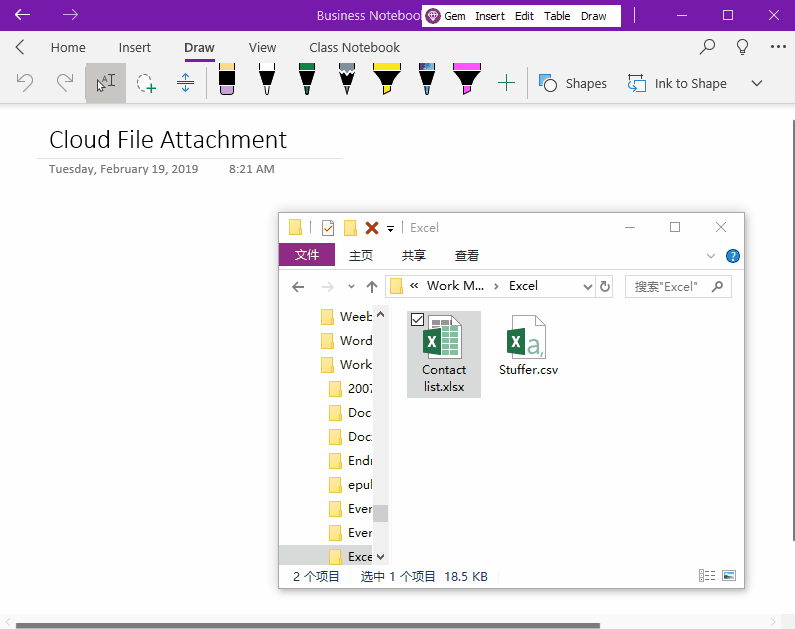795x629 pixels.
Task: Click Properties icon in Explorer quick access toolbar
Action: pyautogui.click(x=328, y=228)
